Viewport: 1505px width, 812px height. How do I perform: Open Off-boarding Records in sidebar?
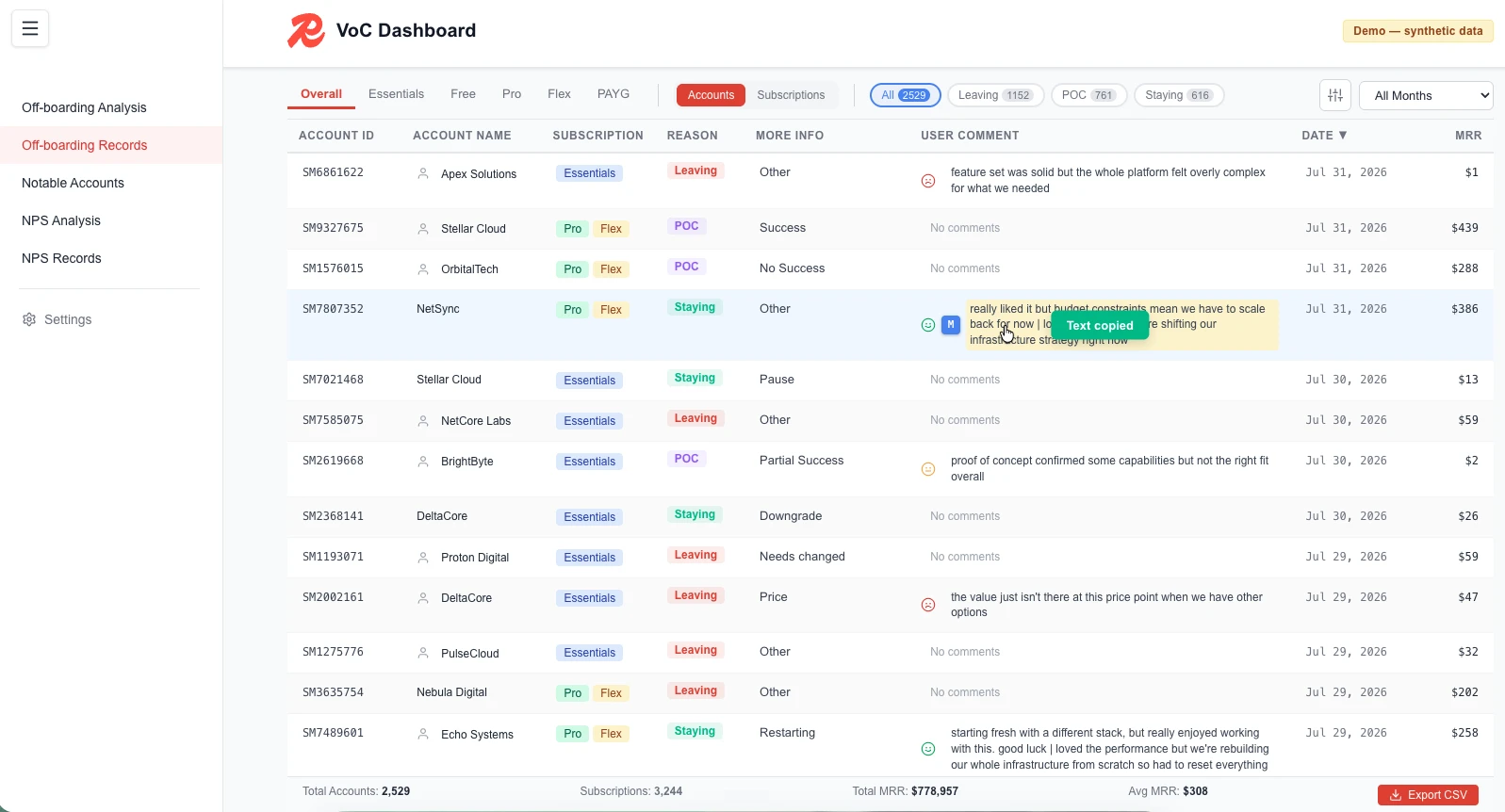coord(111,145)
